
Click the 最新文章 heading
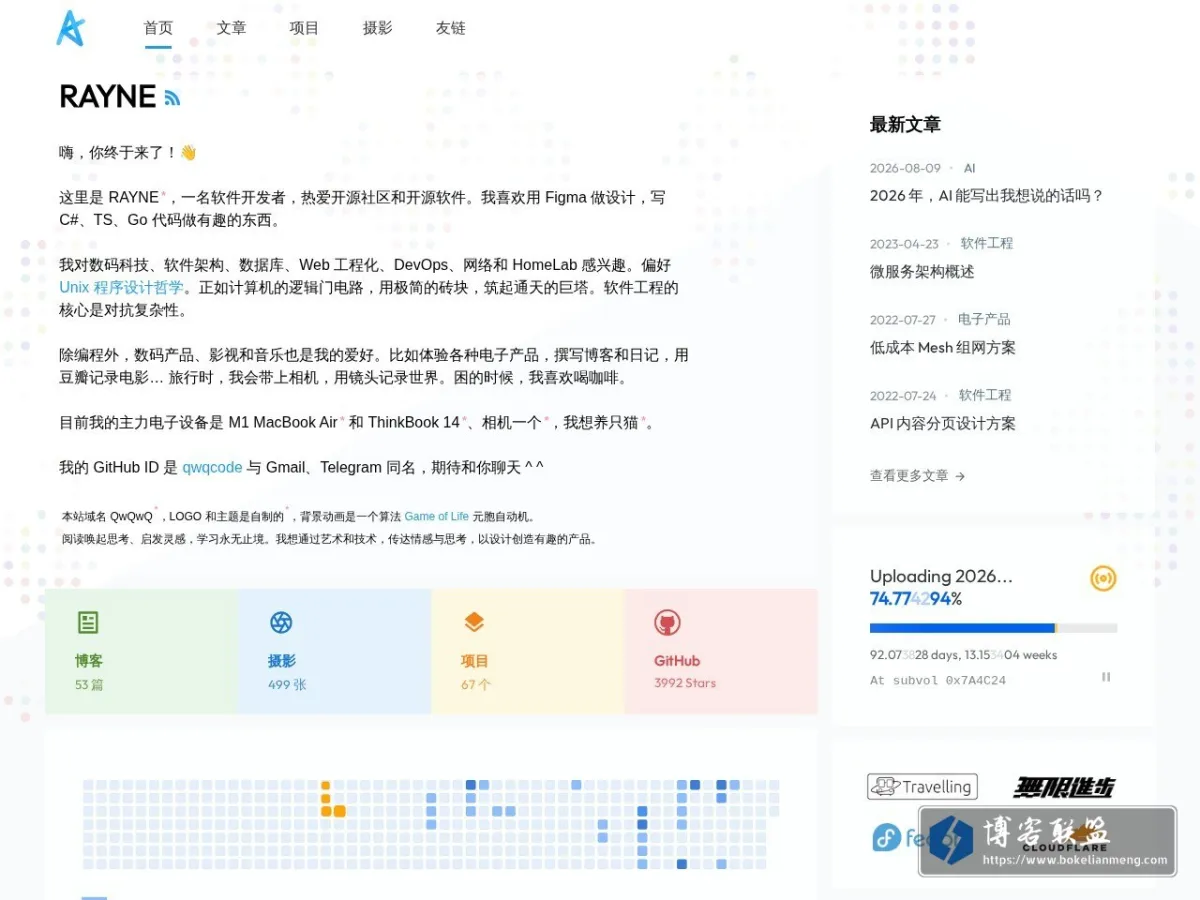[905, 125]
